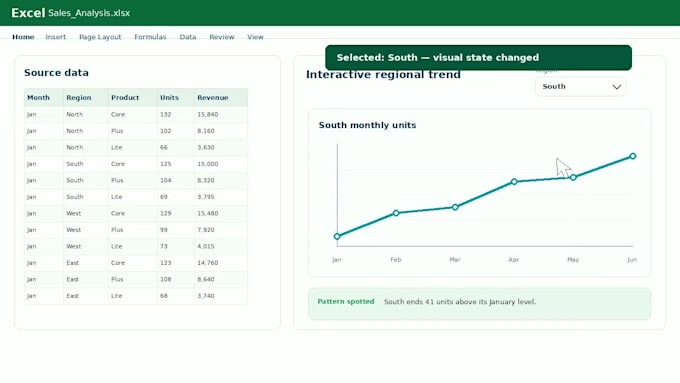680x383 pixels.
Task: Click the Feb data point on the chart
Action: coord(396,213)
